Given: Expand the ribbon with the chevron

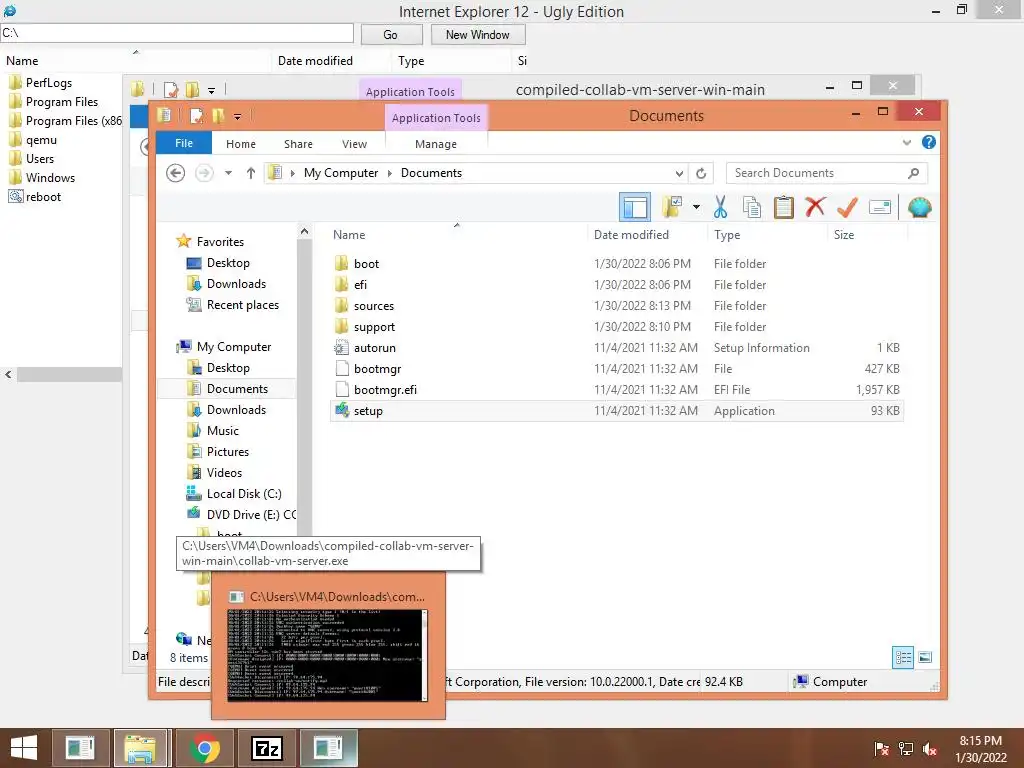Looking at the screenshot, I should click(x=906, y=142).
